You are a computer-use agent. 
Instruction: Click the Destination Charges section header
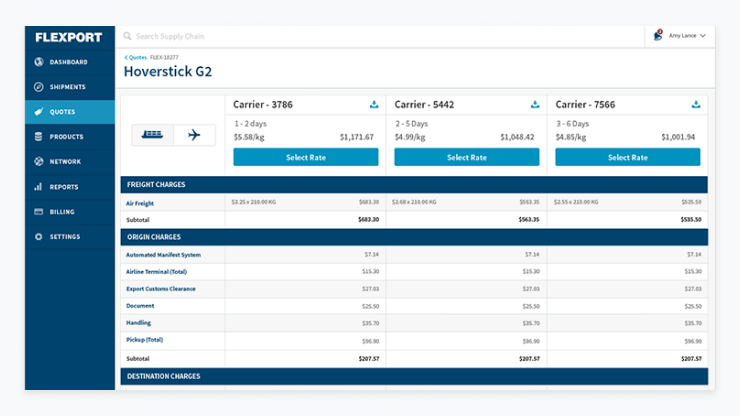(414, 376)
